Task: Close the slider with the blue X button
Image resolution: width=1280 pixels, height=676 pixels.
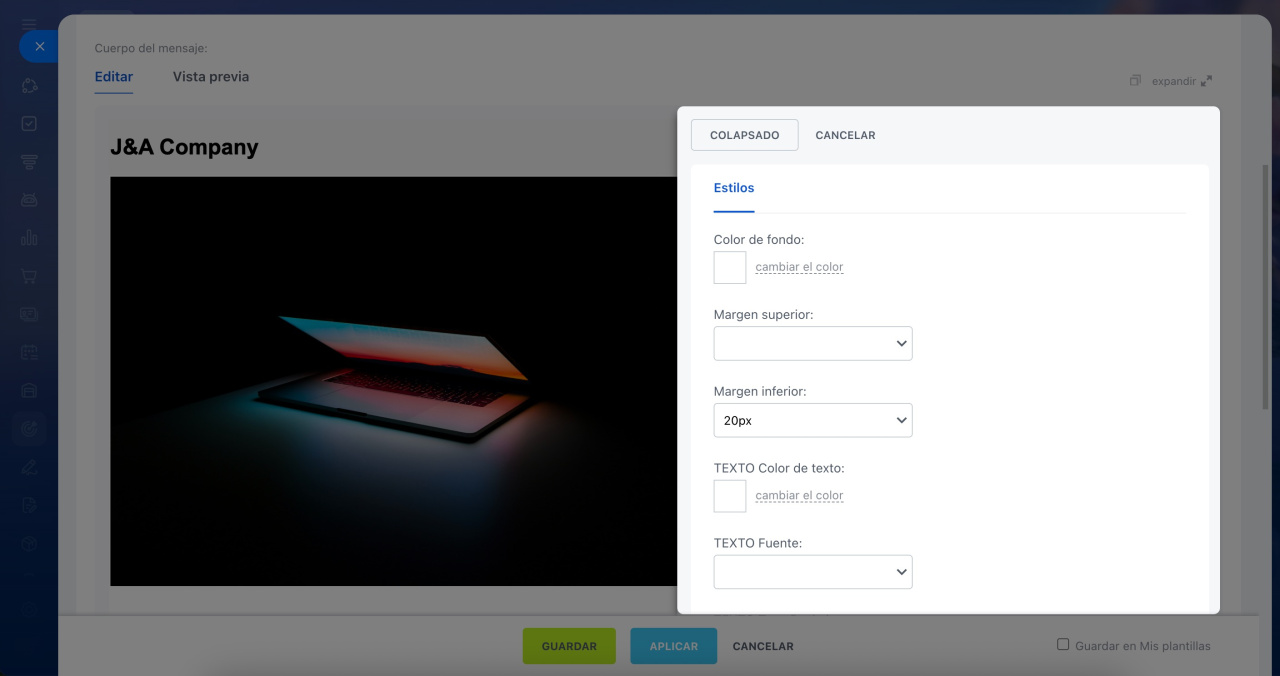Action: pyautogui.click(x=39, y=46)
